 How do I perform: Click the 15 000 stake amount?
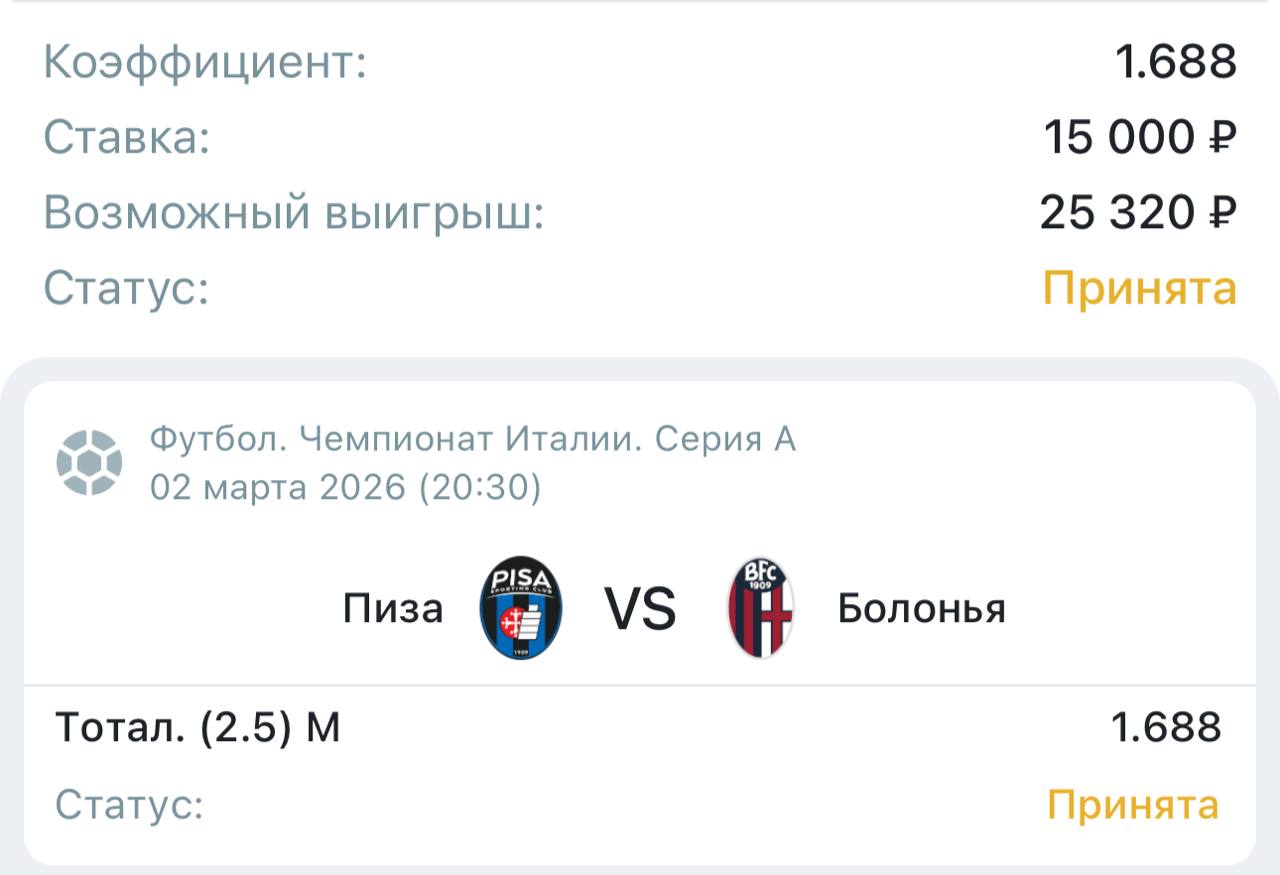pos(1120,137)
